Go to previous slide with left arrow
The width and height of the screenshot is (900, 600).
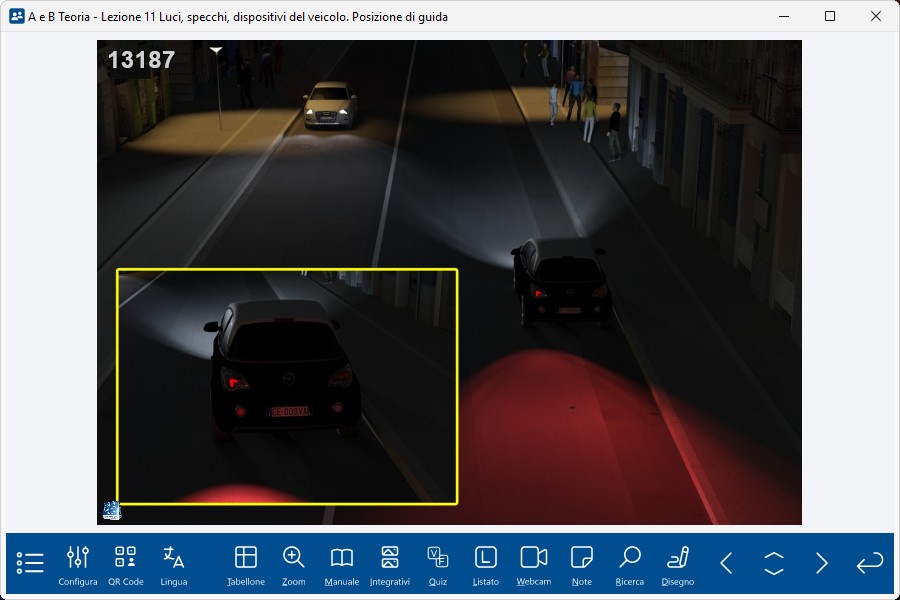click(727, 563)
